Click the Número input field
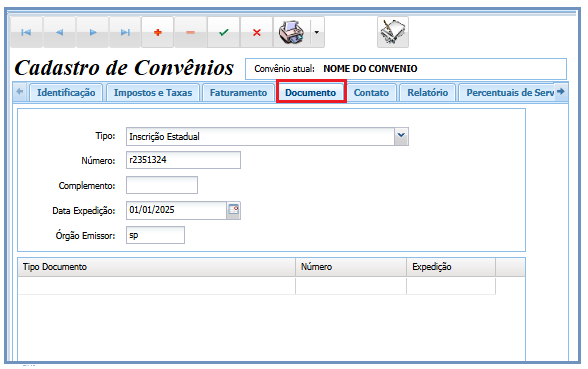 coord(183,160)
